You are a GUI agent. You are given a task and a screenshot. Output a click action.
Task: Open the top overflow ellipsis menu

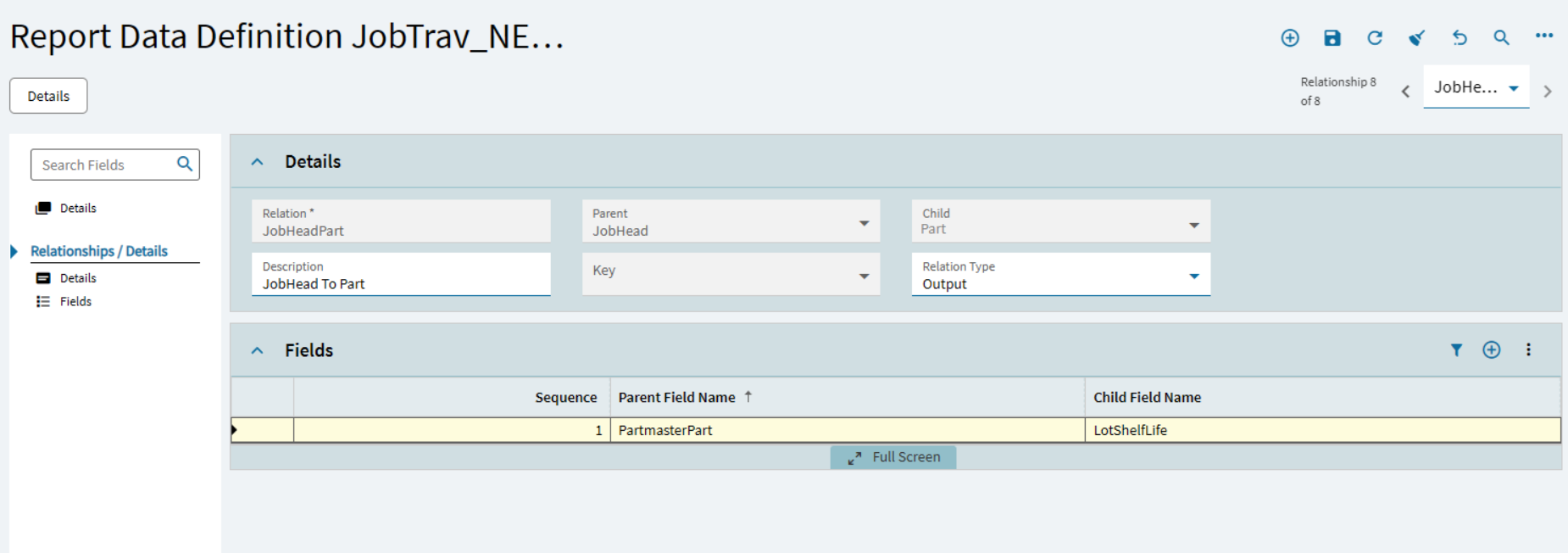(x=1543, y=36)
